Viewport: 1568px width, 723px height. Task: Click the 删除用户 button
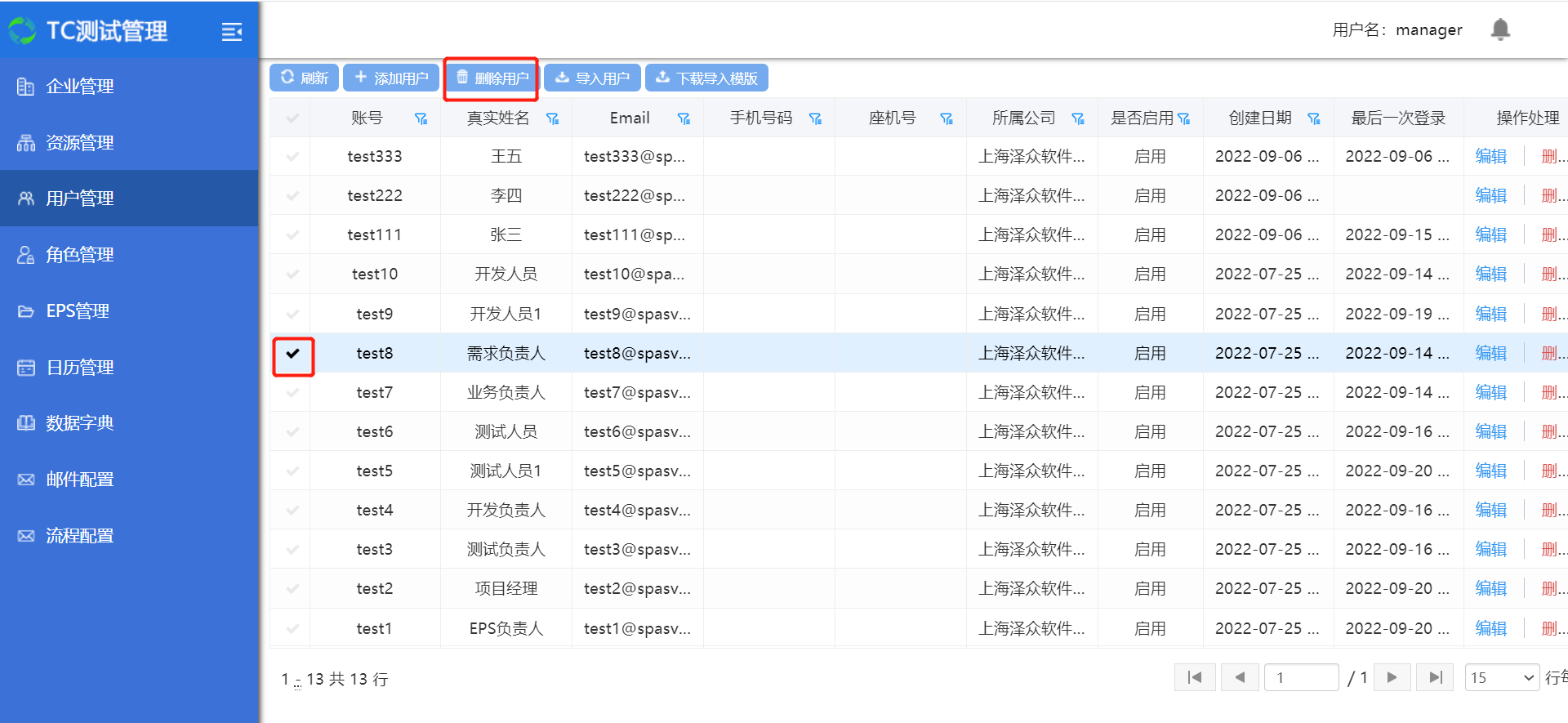click(x=492, y=78)
